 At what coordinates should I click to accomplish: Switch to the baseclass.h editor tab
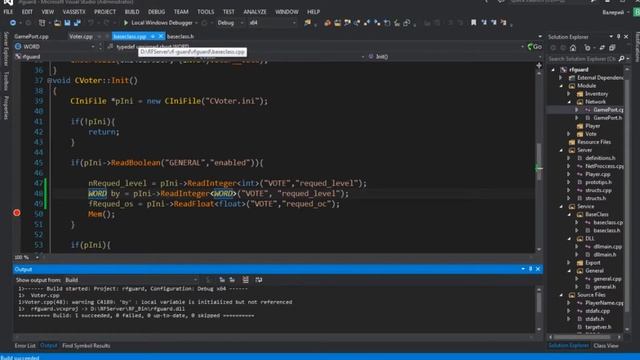tap(180, 36)
